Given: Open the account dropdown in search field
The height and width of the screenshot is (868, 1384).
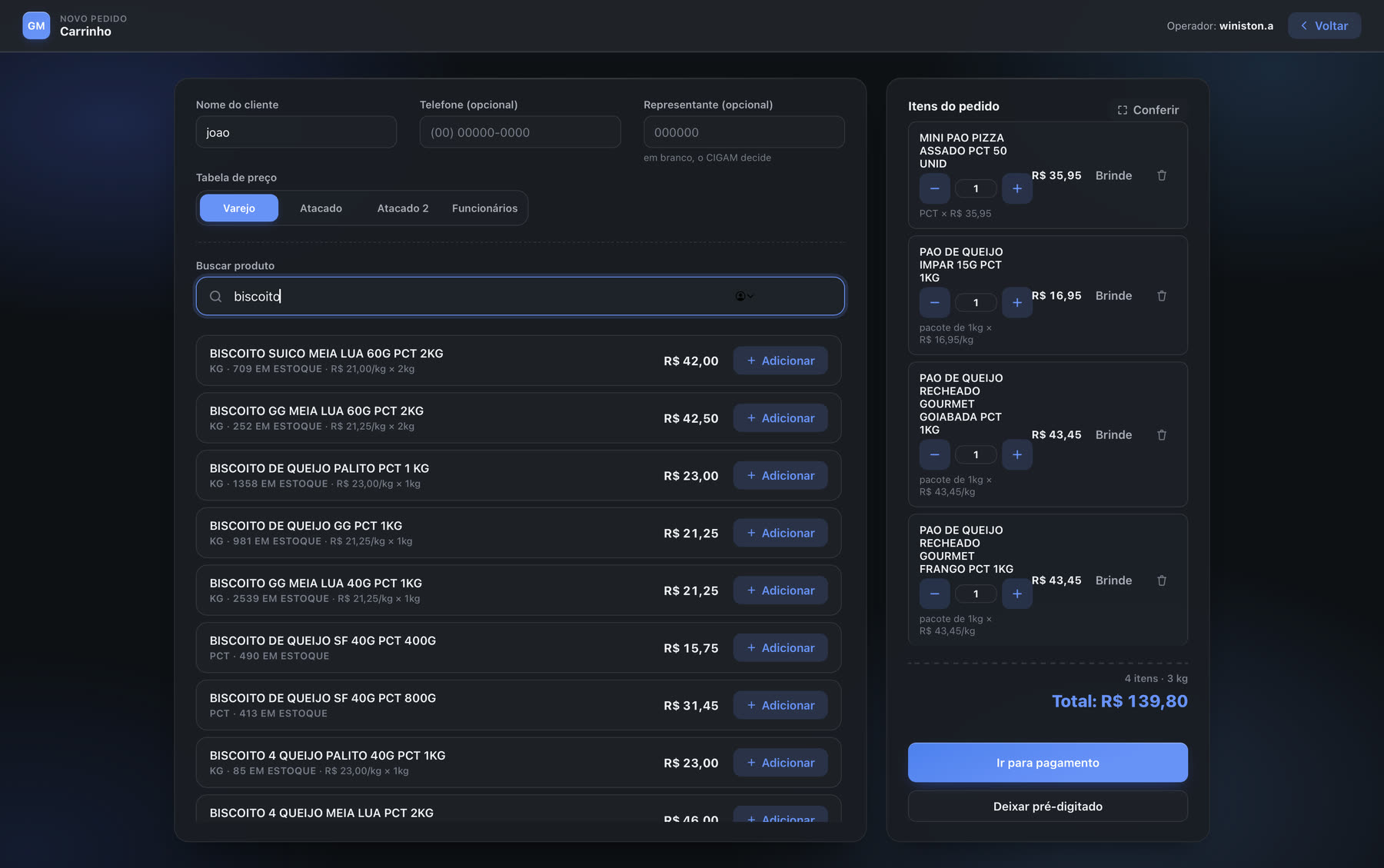Looking at the screenshot, I should pos(744,296).
